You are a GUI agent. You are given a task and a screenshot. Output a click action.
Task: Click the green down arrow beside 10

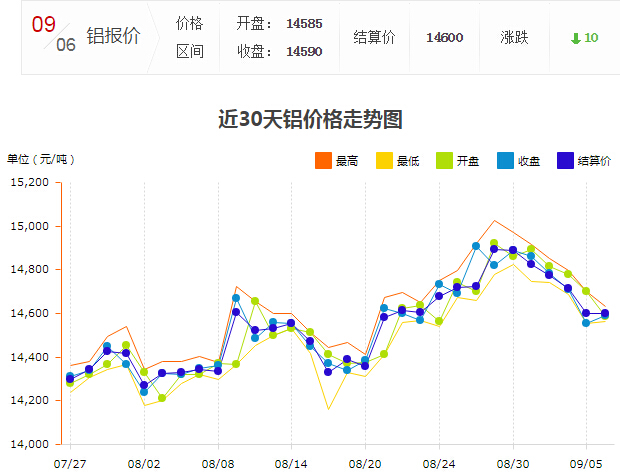(575, 38)
